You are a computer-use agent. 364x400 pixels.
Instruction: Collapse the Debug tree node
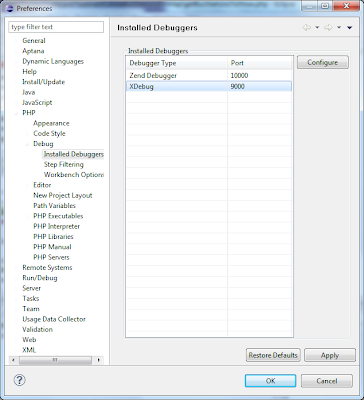27,144
